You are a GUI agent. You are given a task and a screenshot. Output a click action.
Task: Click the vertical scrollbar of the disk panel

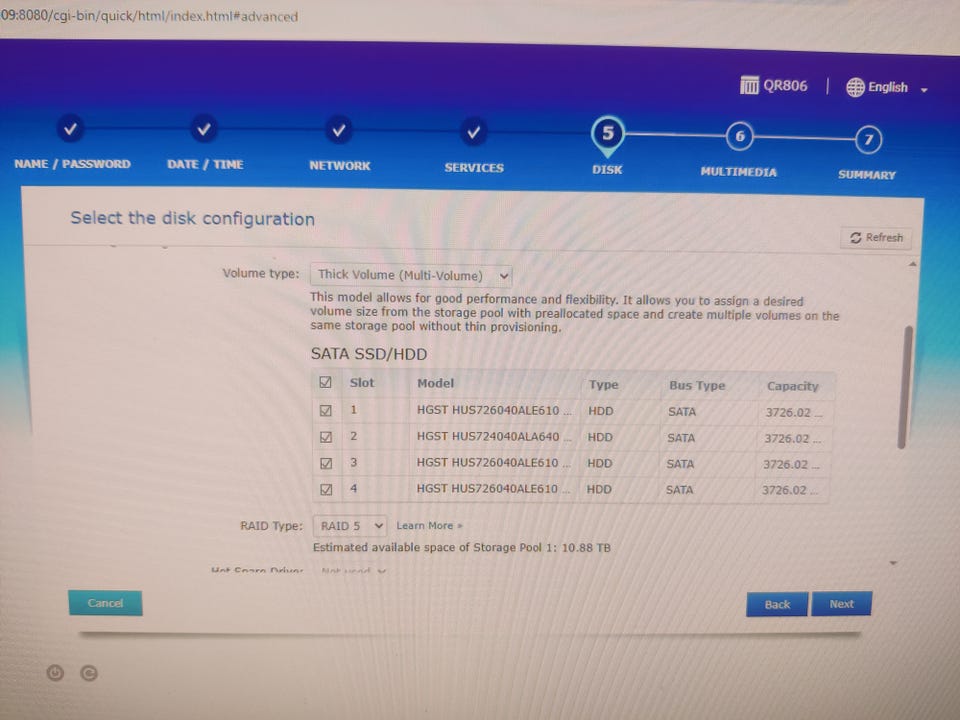click(905, 387)
